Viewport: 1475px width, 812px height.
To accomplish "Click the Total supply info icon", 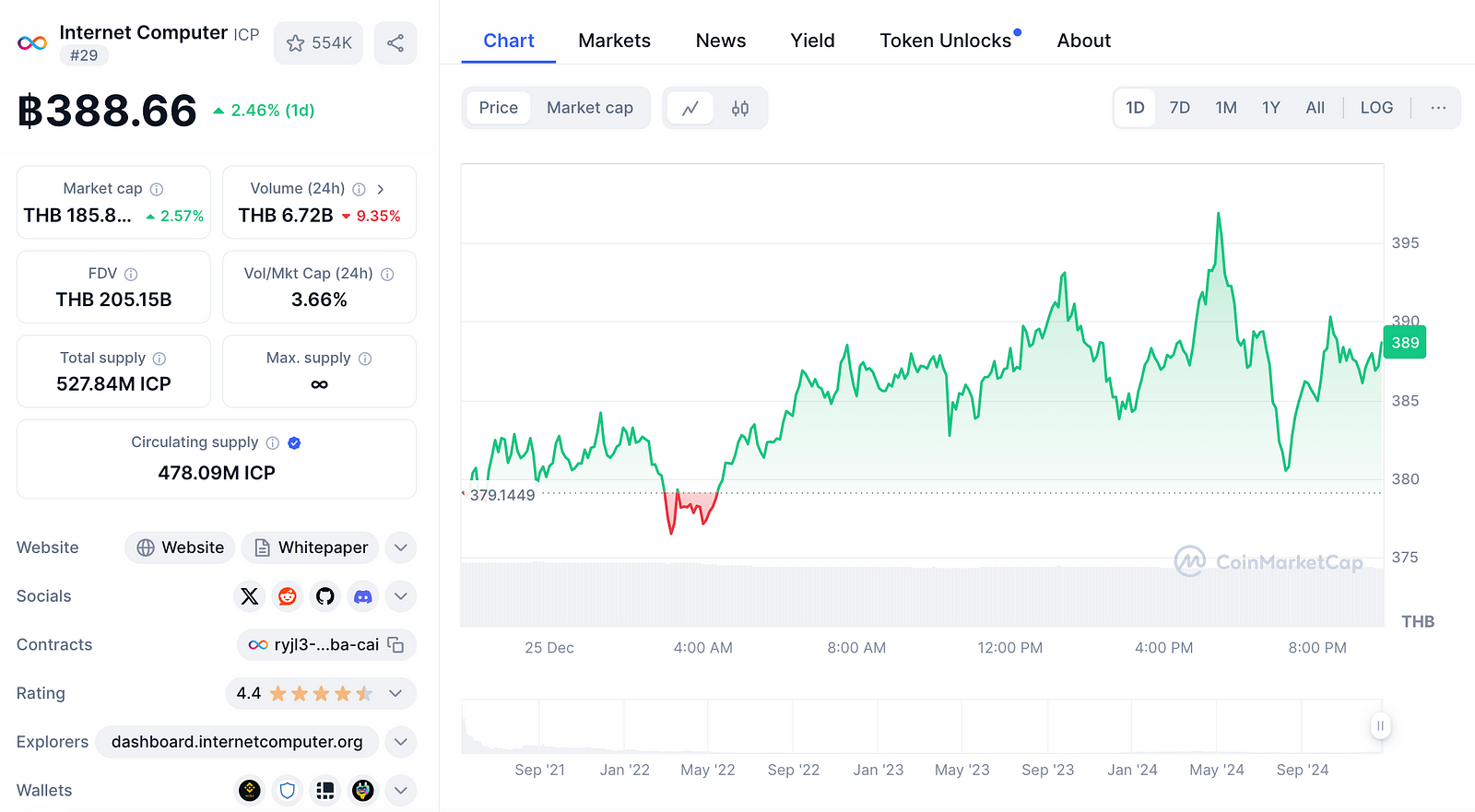I will (159, 359).
